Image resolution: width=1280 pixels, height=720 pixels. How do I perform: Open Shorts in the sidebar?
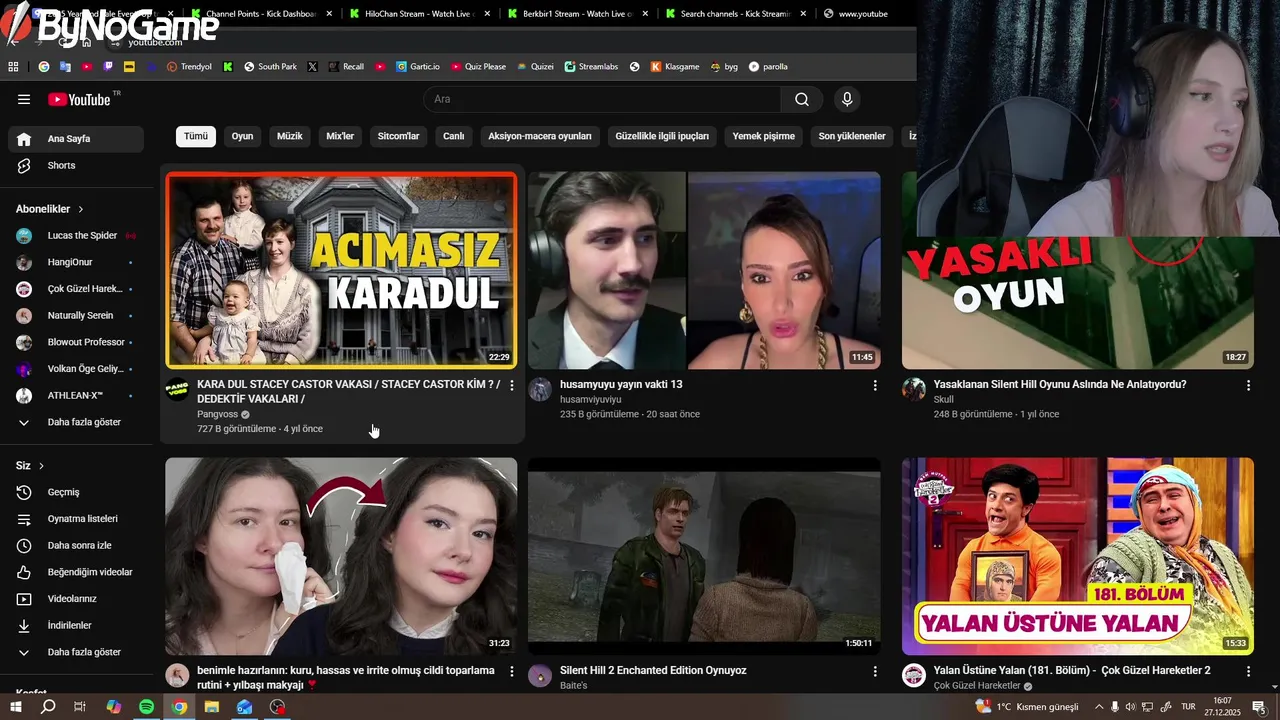pos(76,165)
